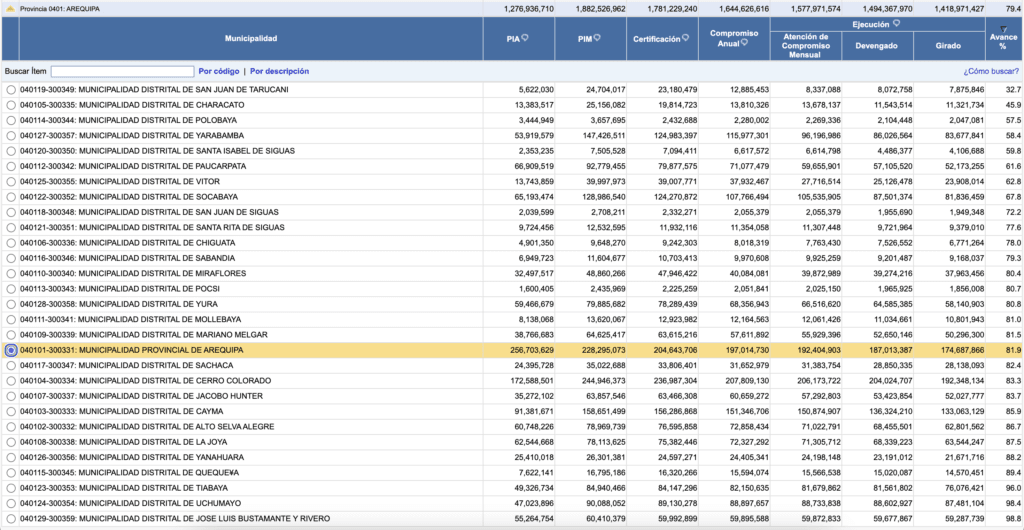
Task: Pick the radio button for Distrital de Miraflores
Action: pyautogui.click(x=11, y=273)
